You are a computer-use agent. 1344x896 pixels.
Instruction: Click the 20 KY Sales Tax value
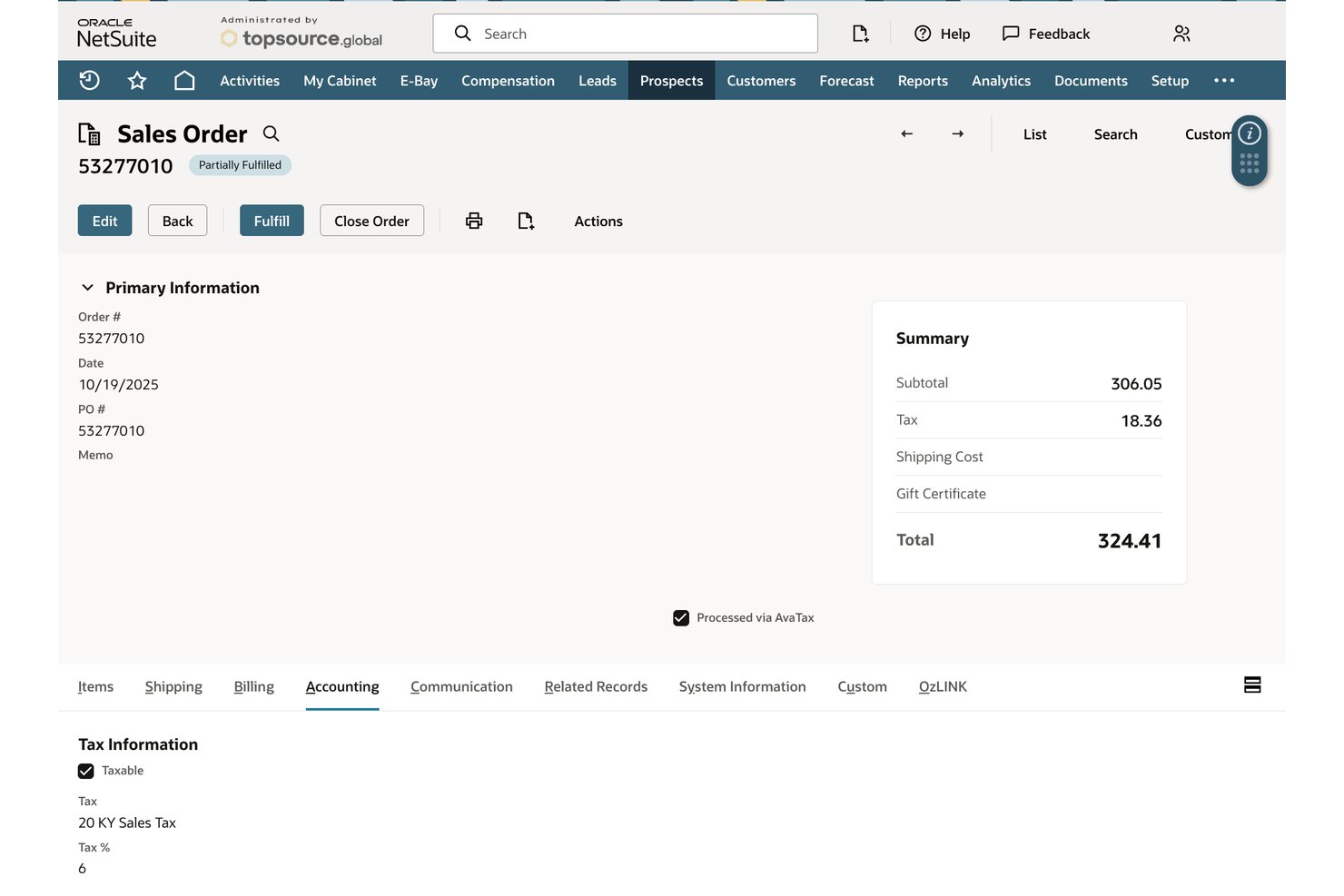coord(127,823)
